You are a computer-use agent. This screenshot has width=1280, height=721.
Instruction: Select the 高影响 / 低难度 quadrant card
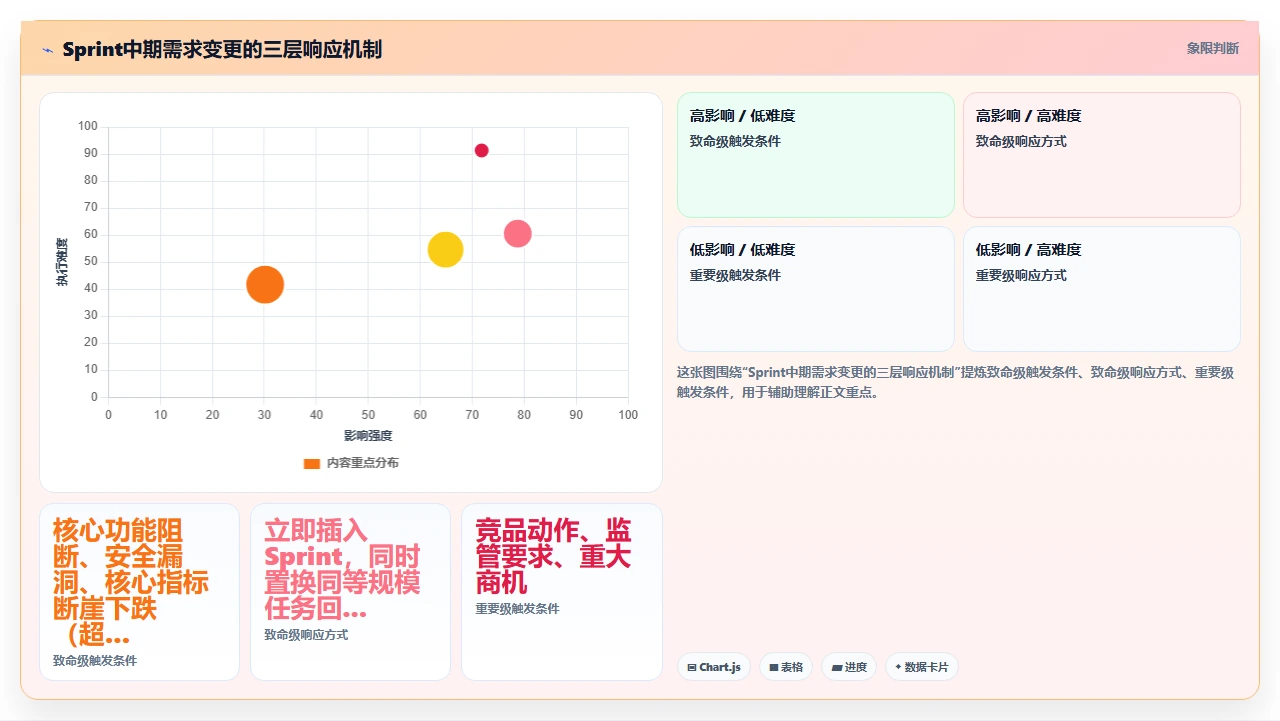[816, 155]
